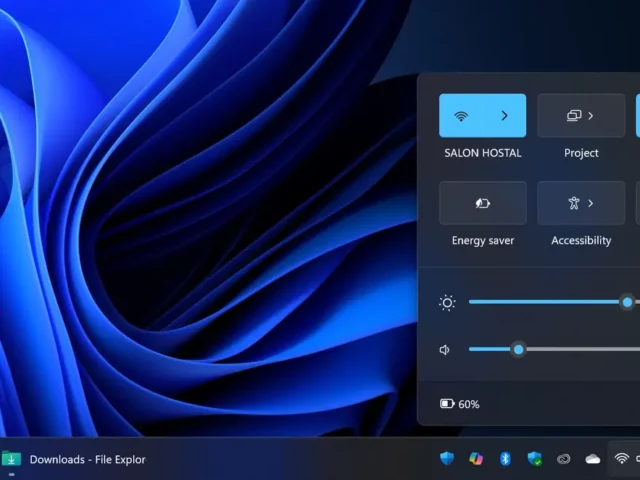The width and height of the screenshot is (640, 480).
Task: Open the plain blue shield Defender tray icon
Action: [447, 459]
